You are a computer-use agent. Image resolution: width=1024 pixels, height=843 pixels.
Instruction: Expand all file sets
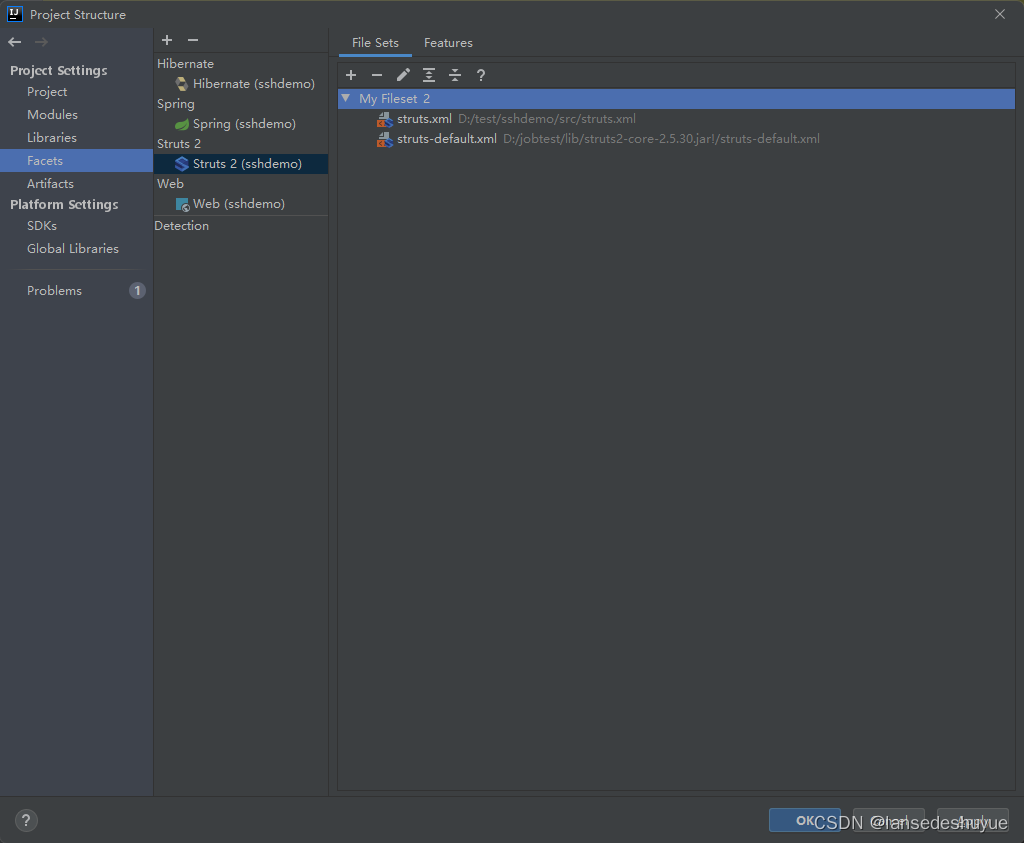(x=429, y=75)
